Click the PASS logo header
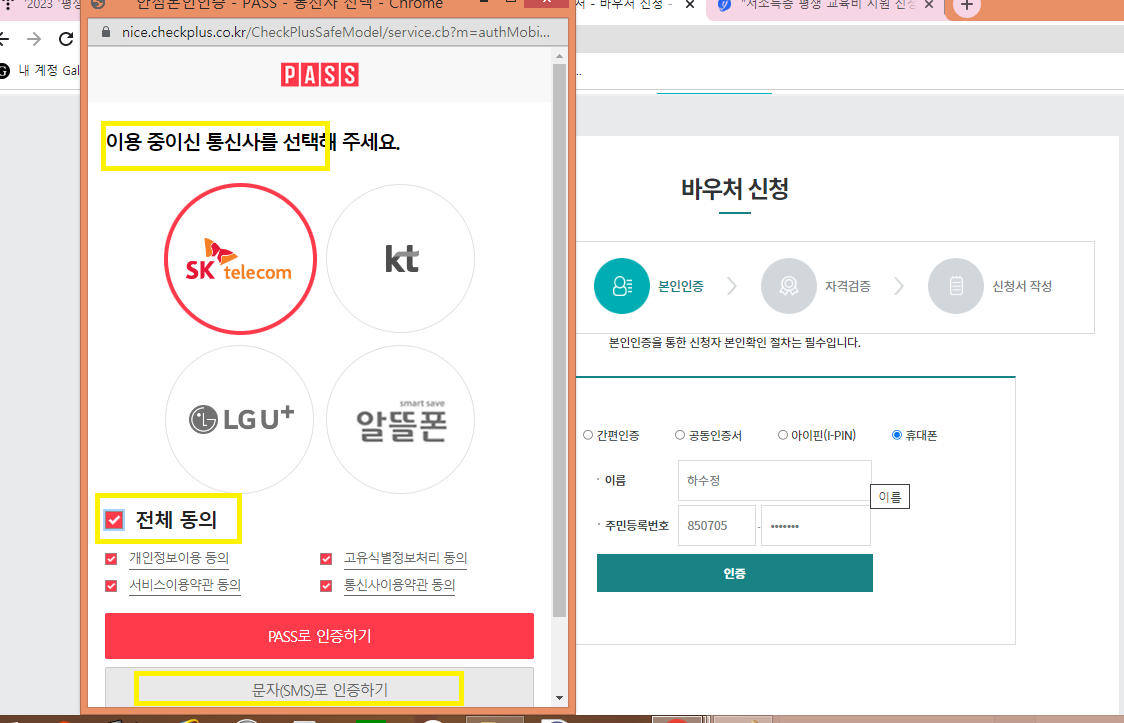The height and width of the screenshot is (723, 1124). click(x=320, y=75)
